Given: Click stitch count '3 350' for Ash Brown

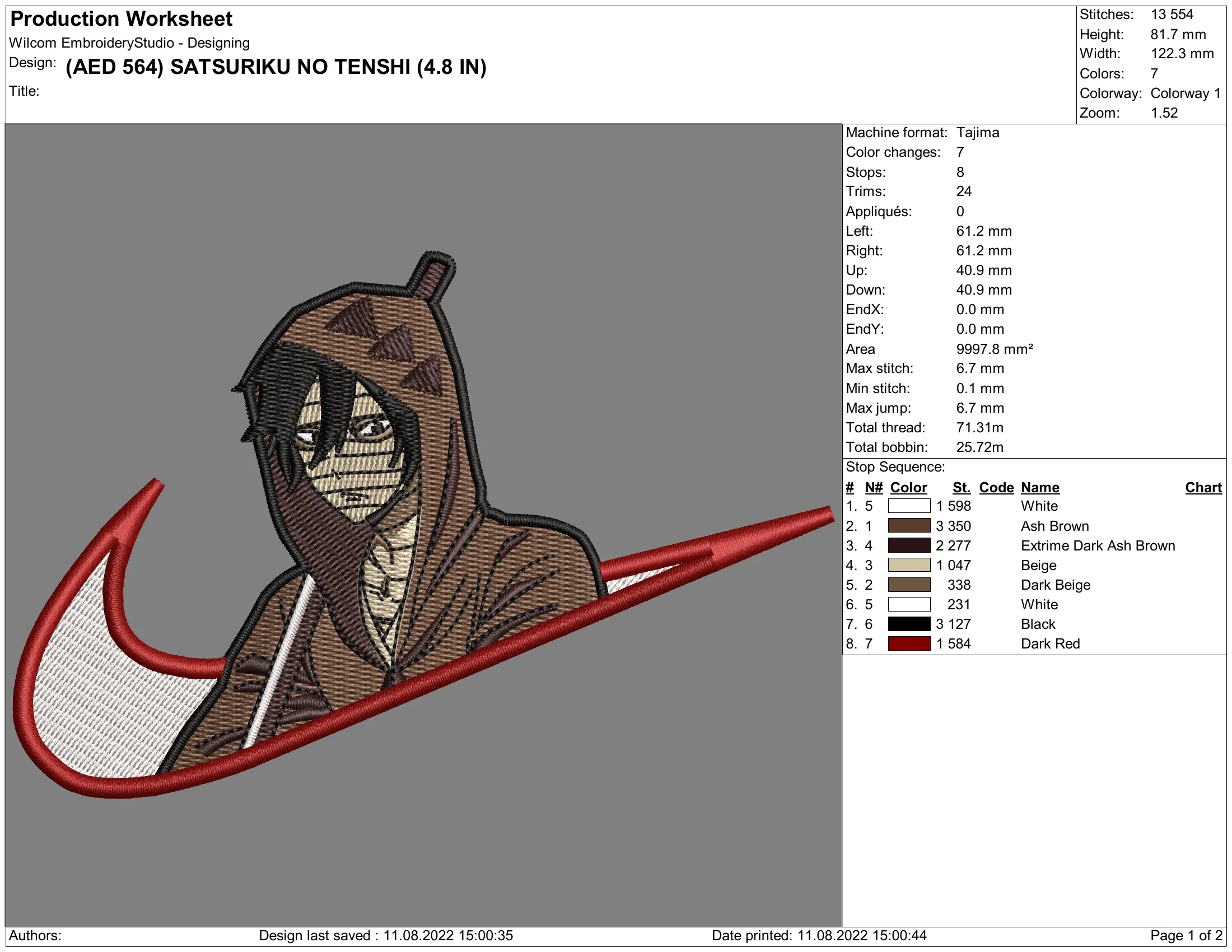Looking at the screenshot, I should click(953, 526).
